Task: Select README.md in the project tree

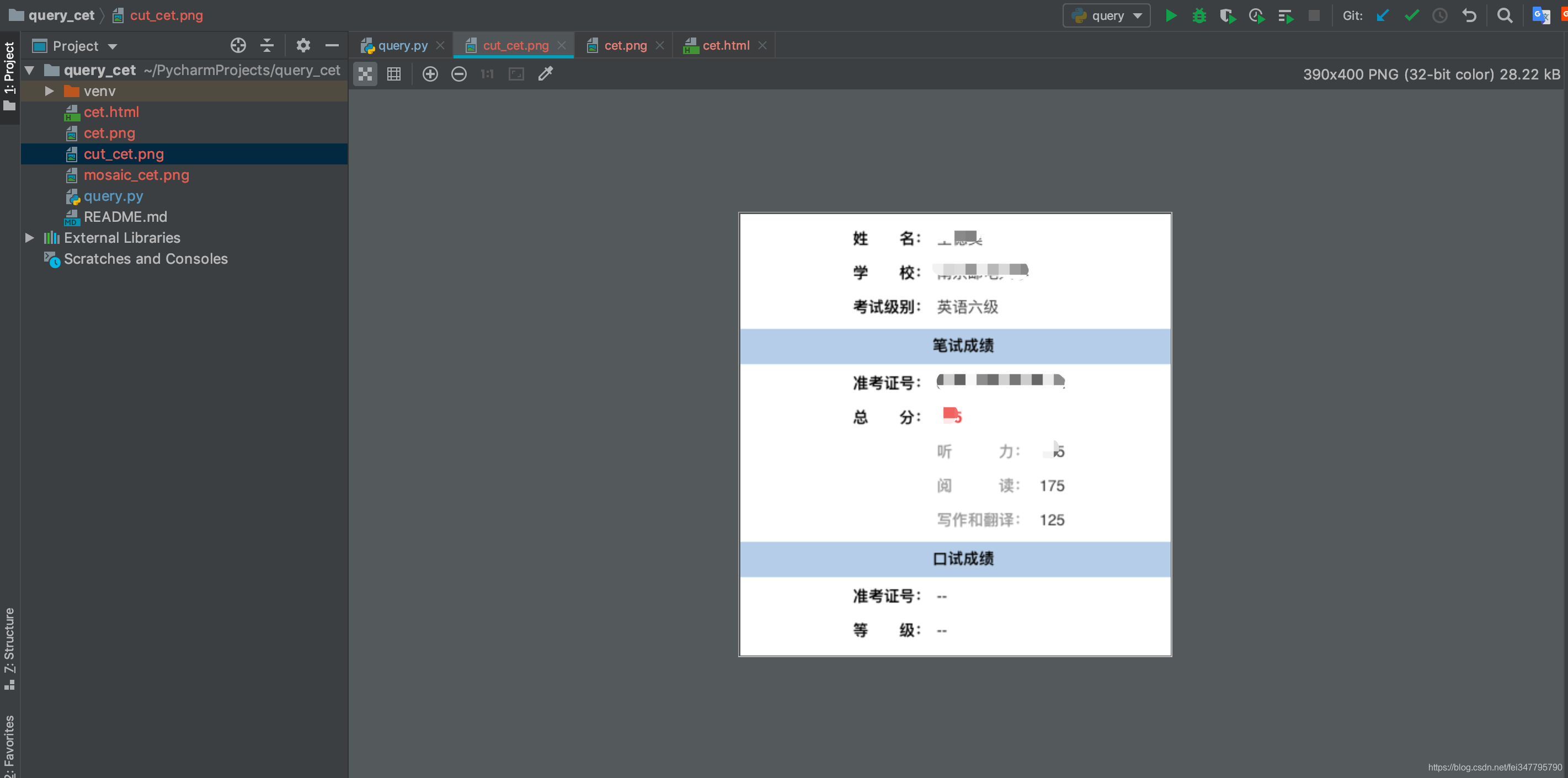Action: tap(125, 217)
